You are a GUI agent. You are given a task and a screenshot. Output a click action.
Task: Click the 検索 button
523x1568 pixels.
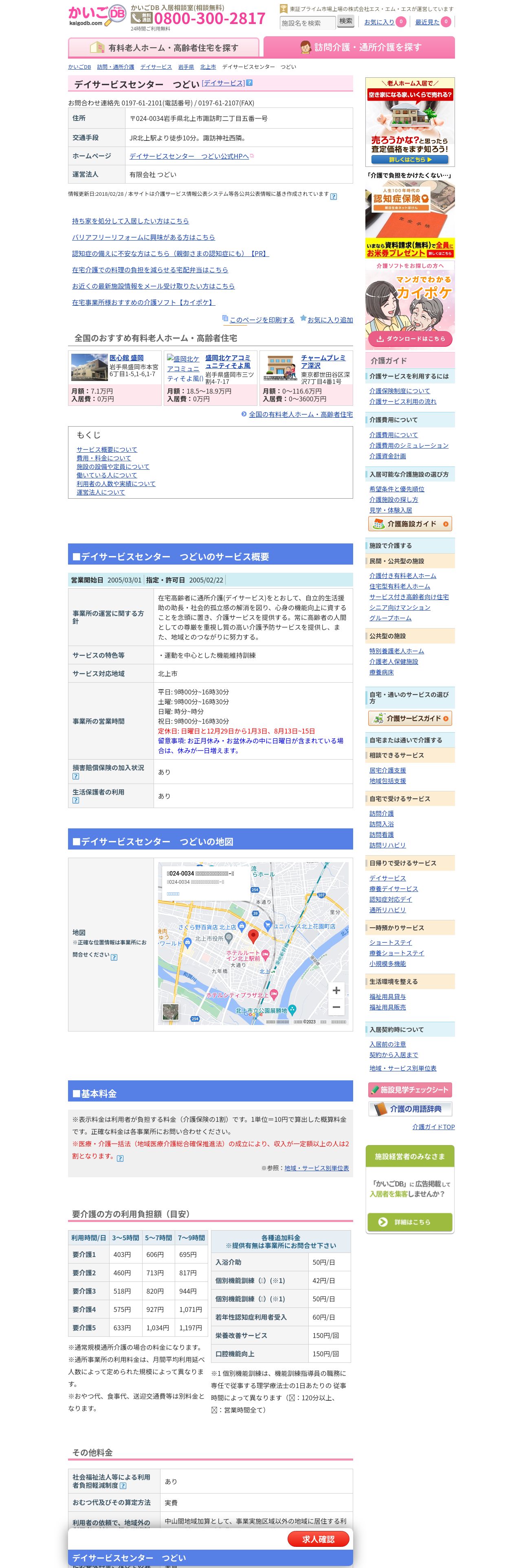tap(346, 21)
